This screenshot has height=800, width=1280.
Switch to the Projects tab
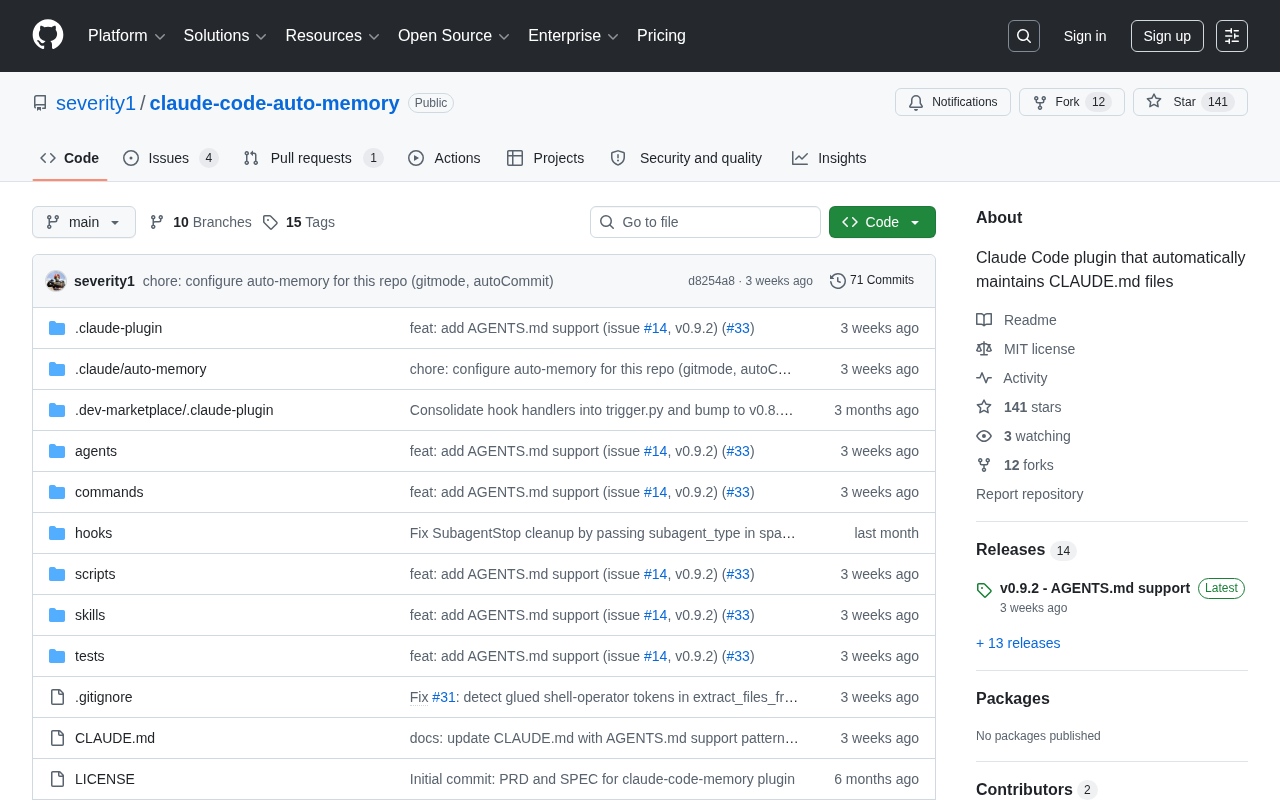pyautogui.click(x=546, y=158)
